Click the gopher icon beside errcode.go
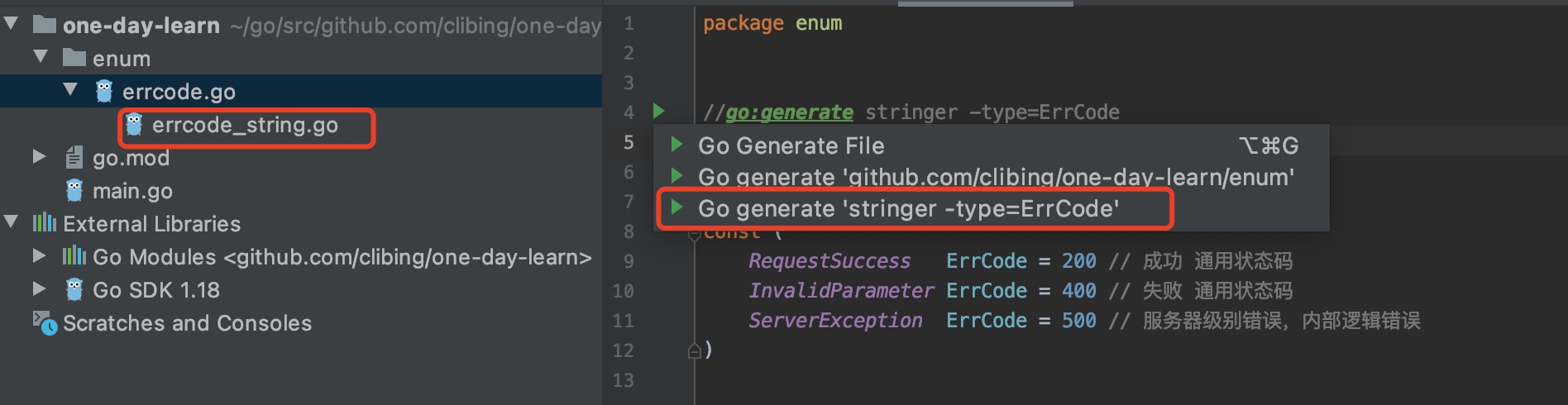1568x405 pixels. pyautogui.click(x=104, y=92)
